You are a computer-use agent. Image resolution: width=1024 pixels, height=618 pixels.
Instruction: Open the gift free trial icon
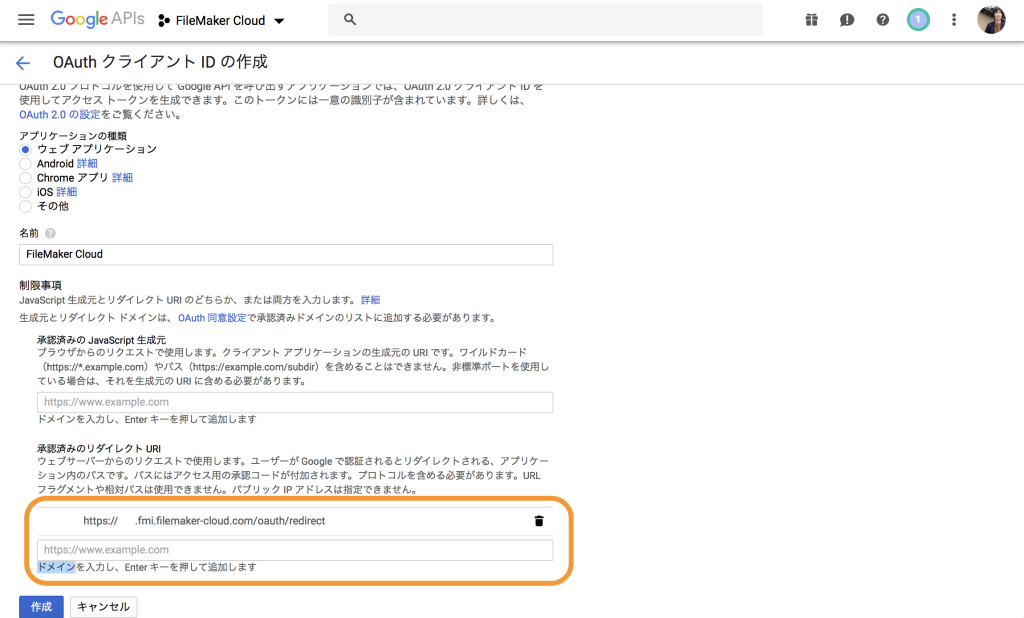click(x=811, y=20)
